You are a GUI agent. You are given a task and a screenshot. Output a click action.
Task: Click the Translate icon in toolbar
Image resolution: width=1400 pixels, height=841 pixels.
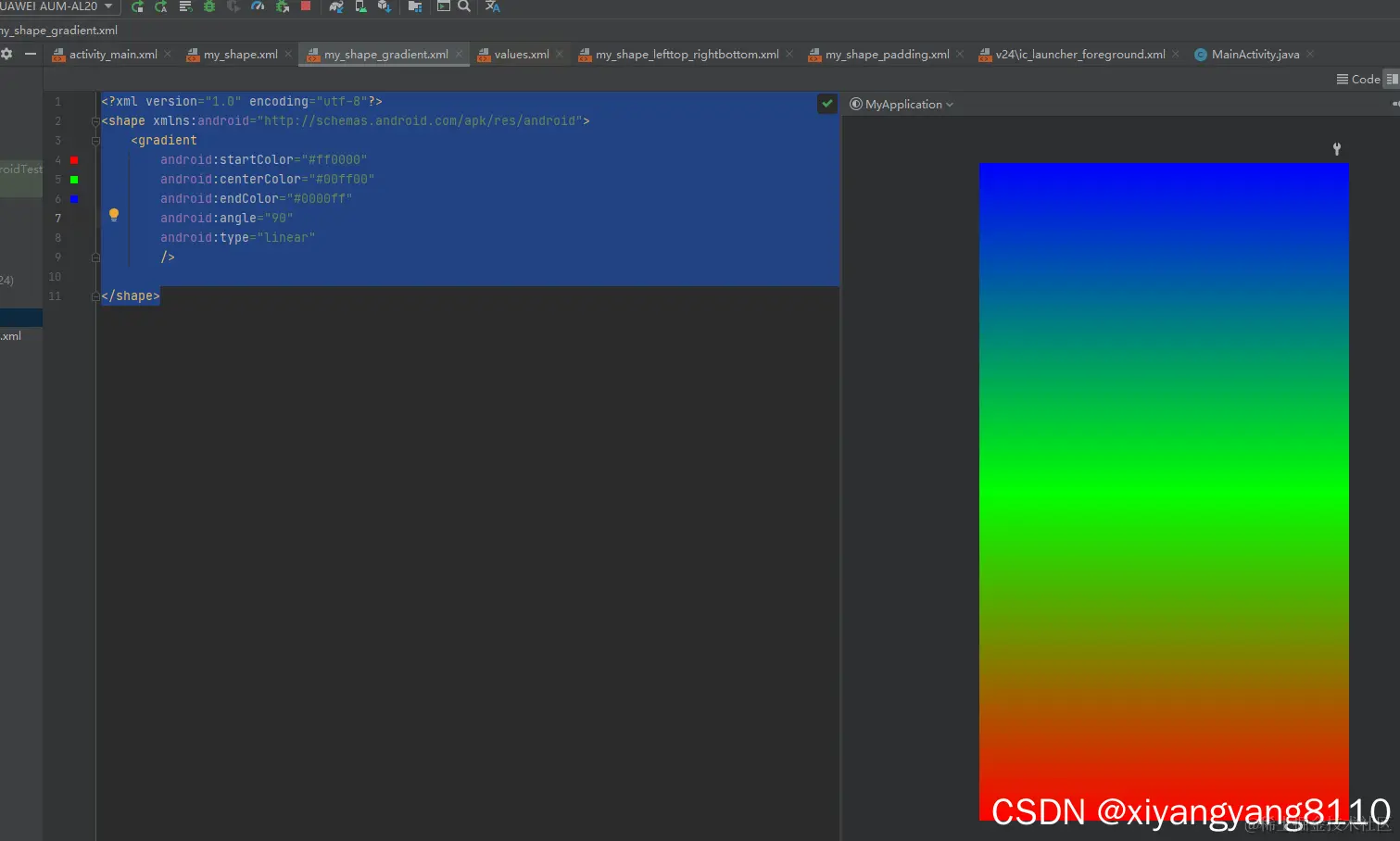(493, 6)
